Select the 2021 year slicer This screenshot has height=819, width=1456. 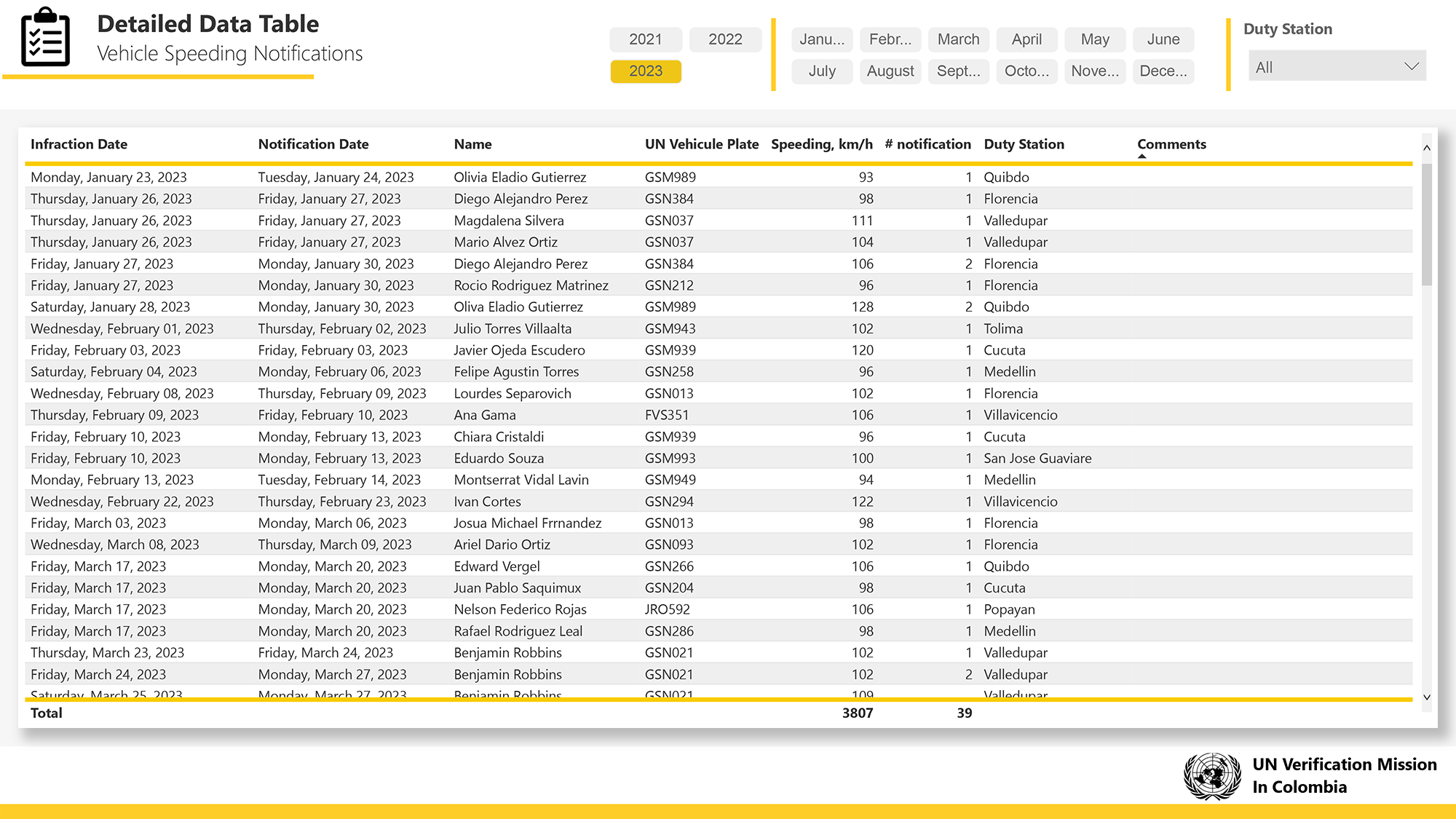tap(646, 39)
